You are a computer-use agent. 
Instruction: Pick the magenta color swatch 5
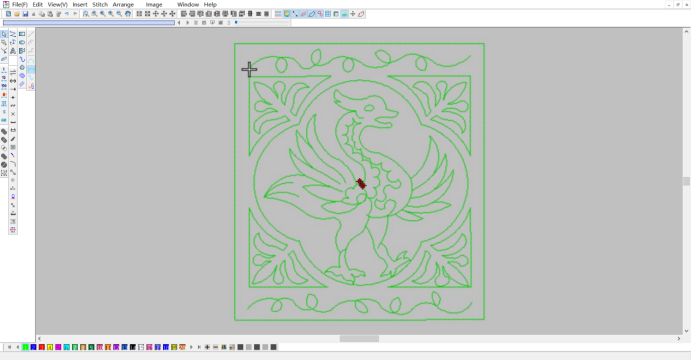(x=58, y=347)
